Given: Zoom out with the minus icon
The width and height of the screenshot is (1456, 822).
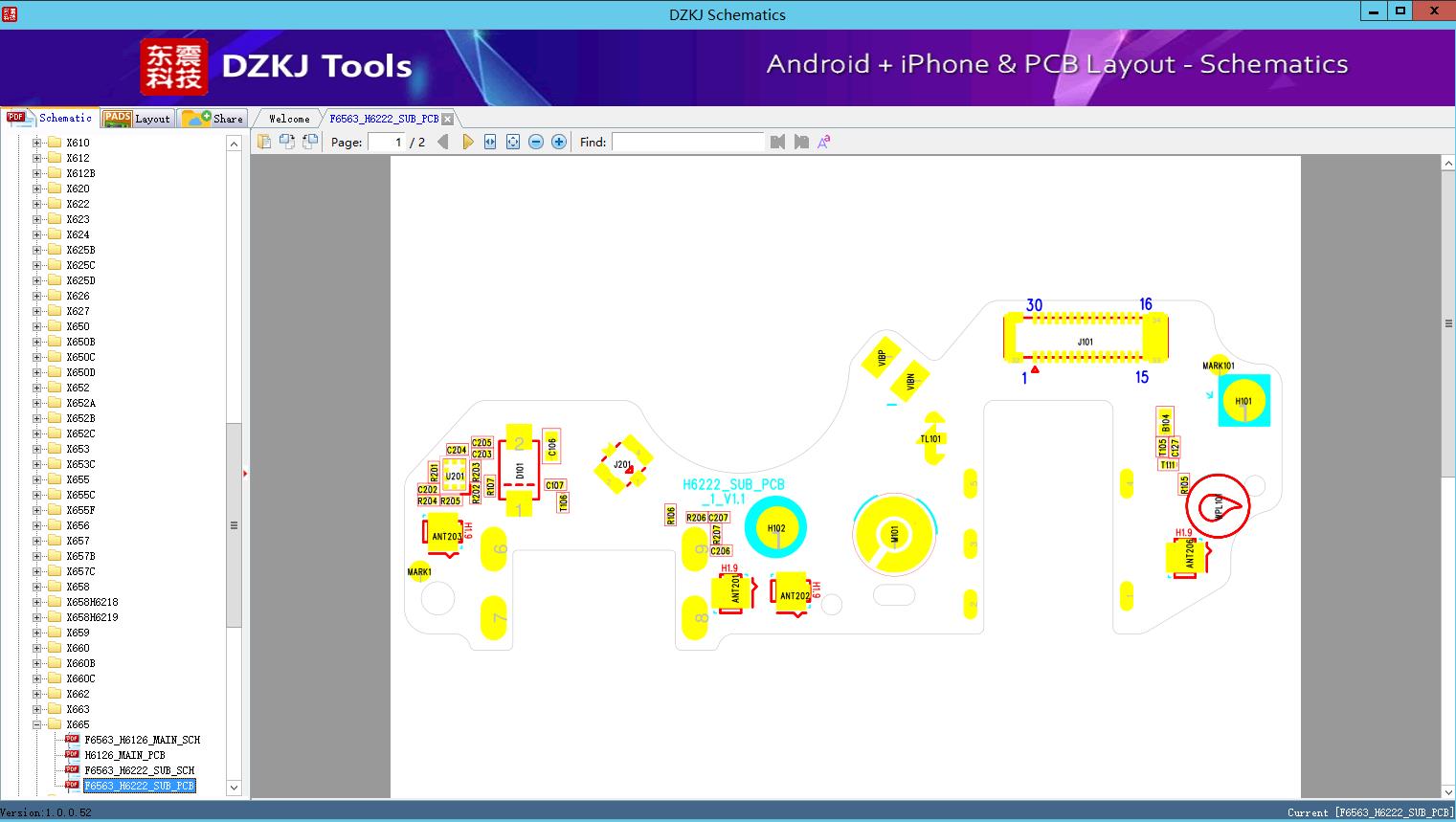Looking at the screenshot, I should click(536, 142).
